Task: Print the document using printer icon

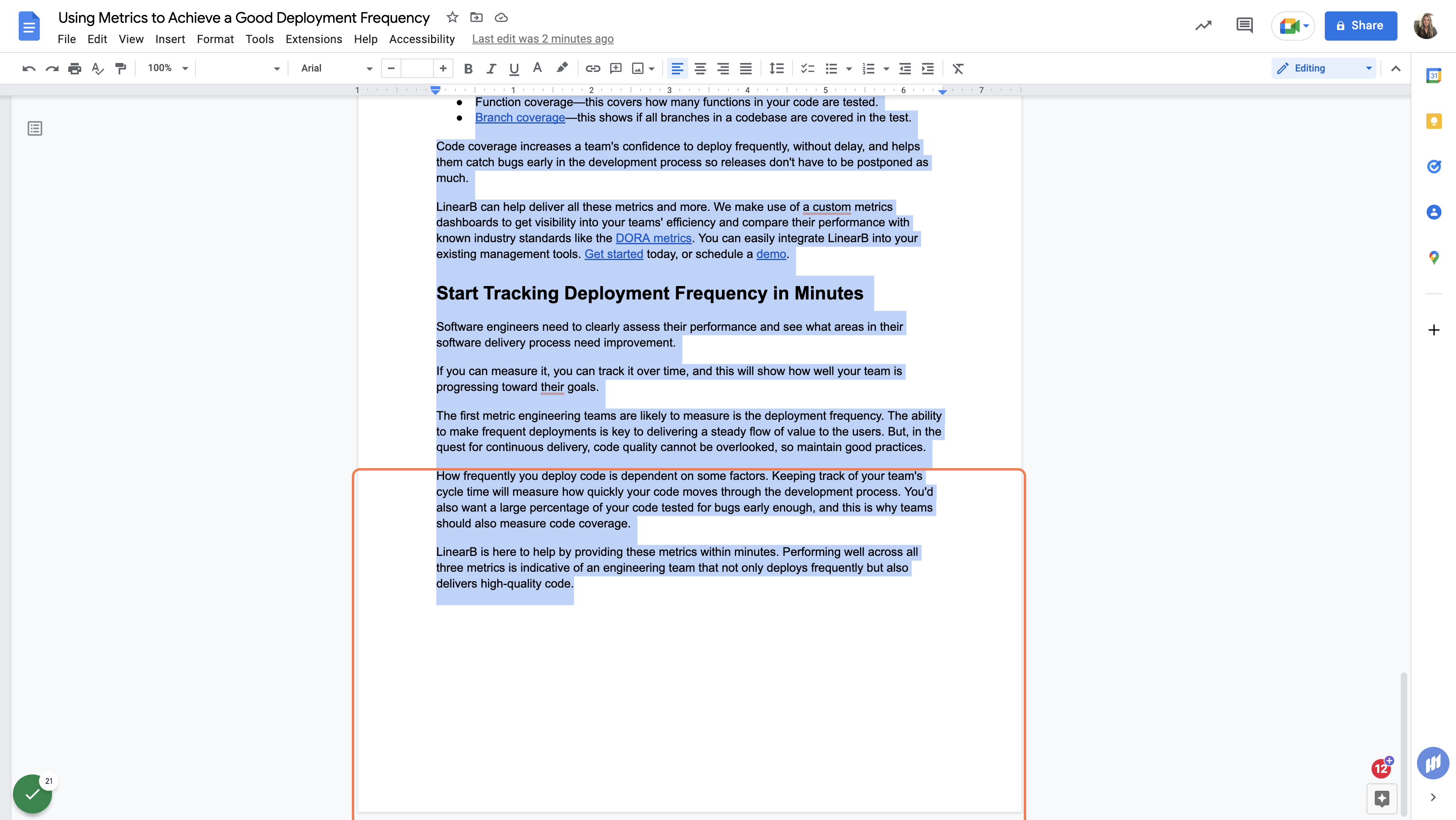Action: pyautogui.click(x=75, y=68)
